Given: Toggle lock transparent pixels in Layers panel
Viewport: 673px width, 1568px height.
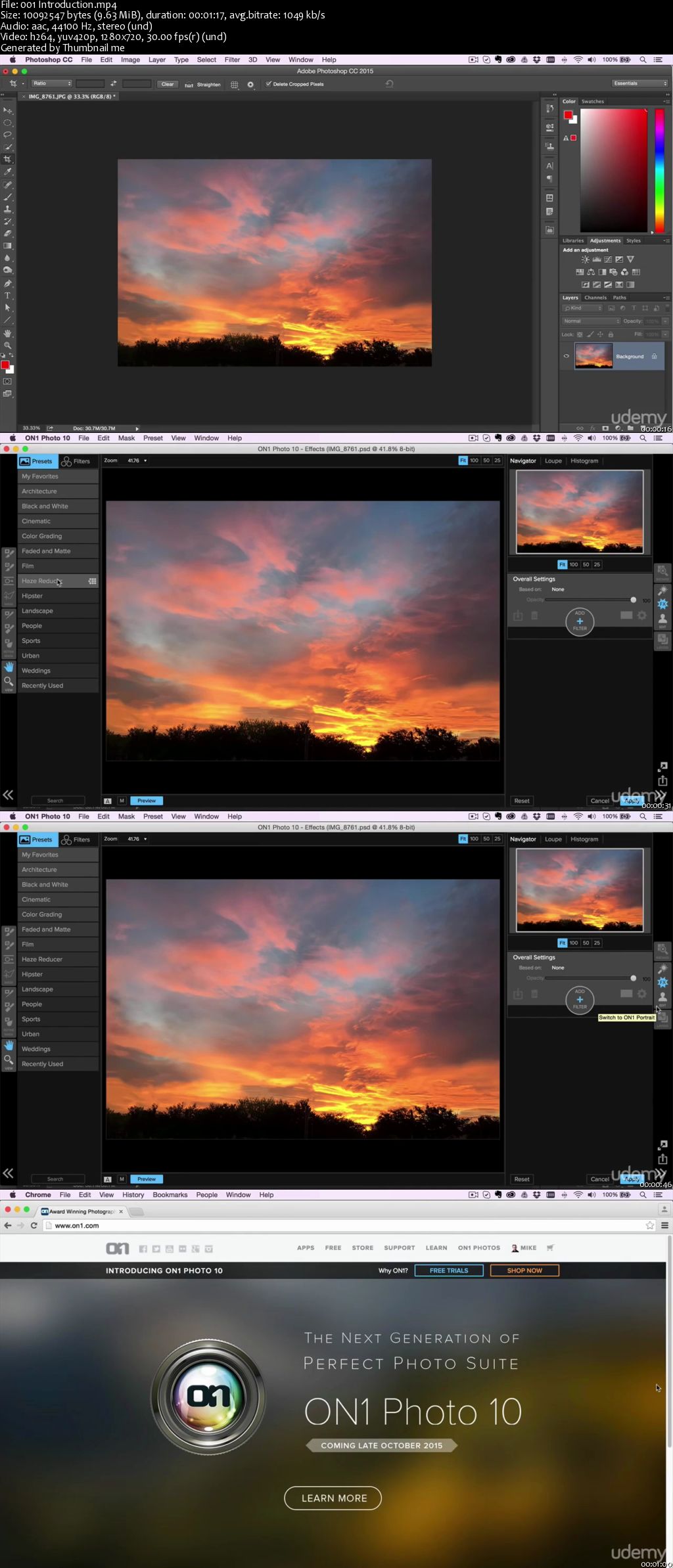Looking at the screenshot, I should pos(580,334).
